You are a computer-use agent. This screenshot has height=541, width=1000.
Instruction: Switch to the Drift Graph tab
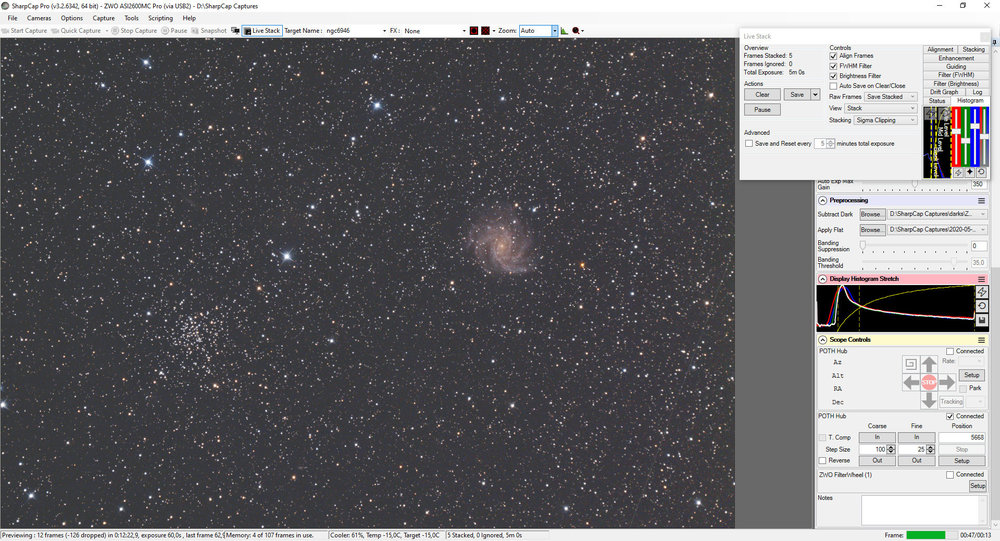point(944,92)
